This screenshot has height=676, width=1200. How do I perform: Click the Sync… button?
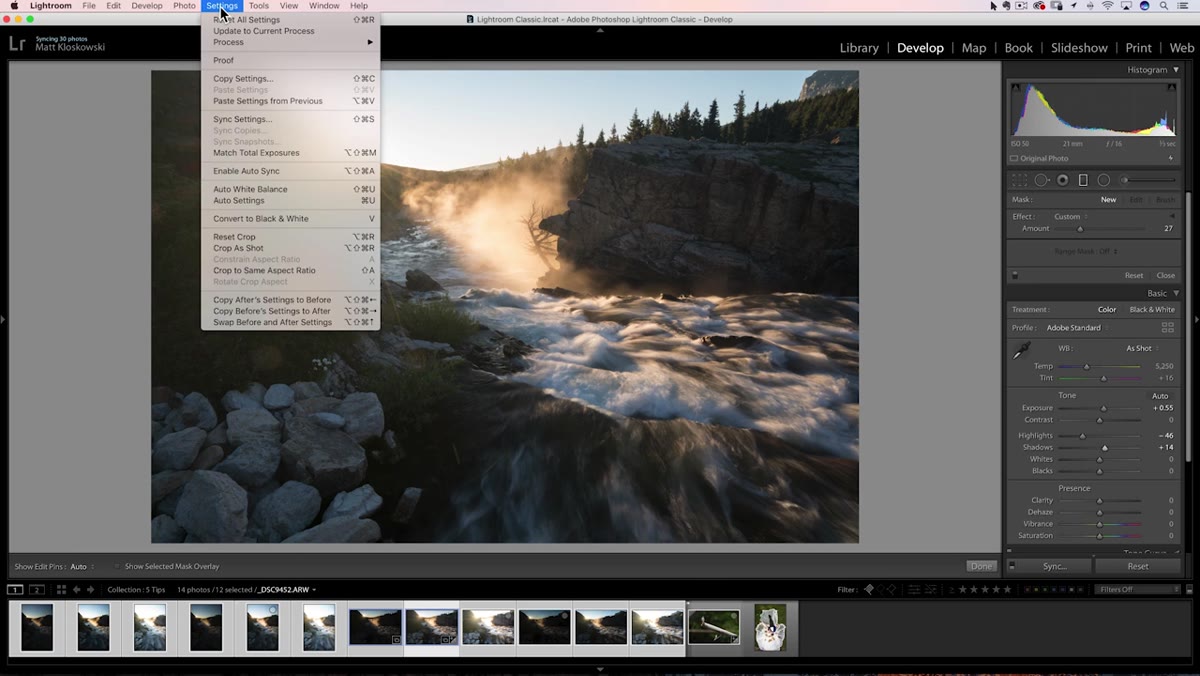click(1054, 566)
